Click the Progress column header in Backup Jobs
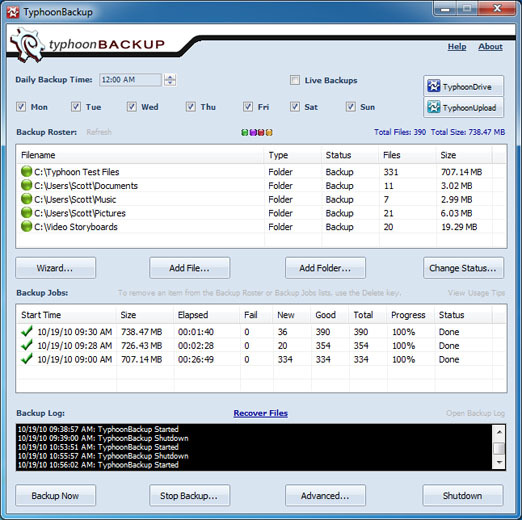Viewport: 522px width, 520px height. click(x=411, y=315)
